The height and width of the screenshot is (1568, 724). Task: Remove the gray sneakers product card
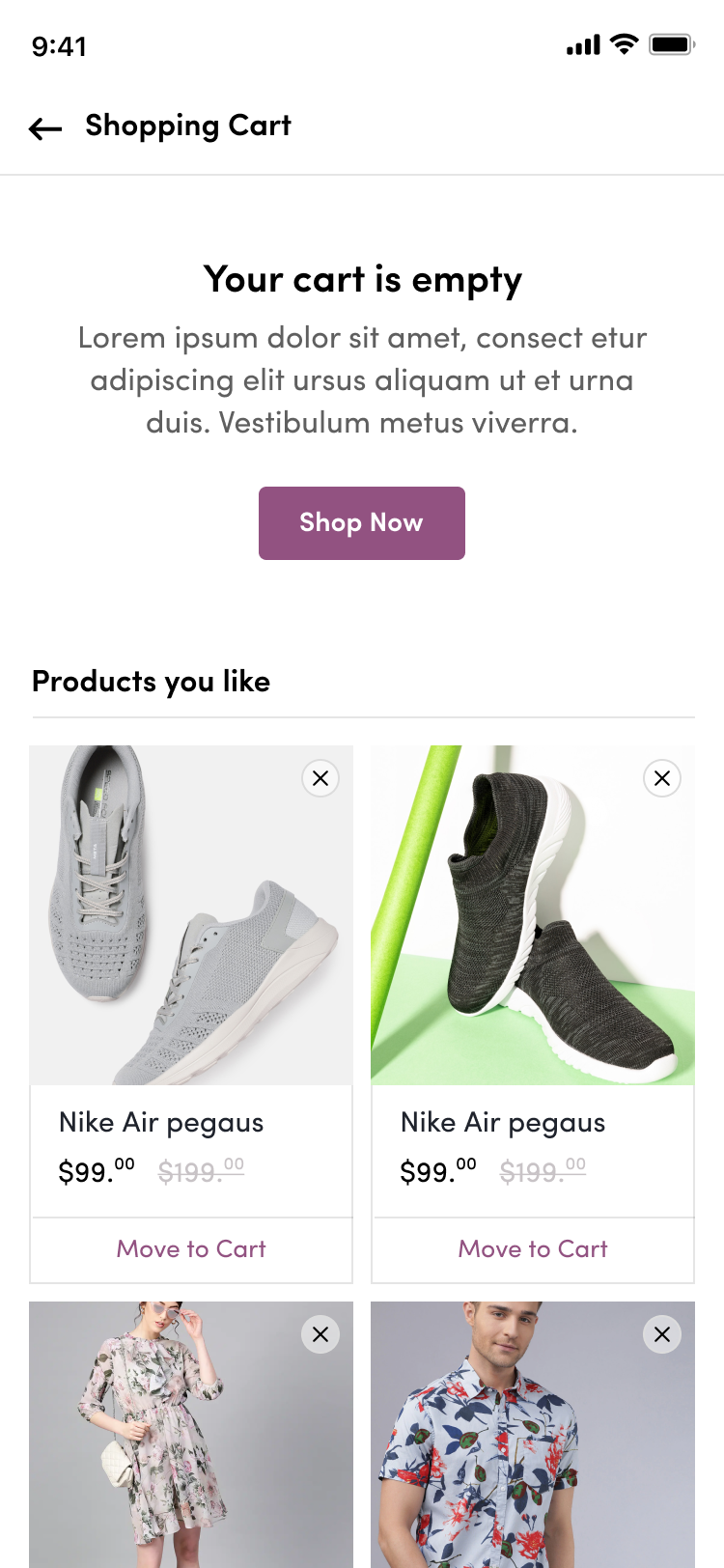click(320, 778)
